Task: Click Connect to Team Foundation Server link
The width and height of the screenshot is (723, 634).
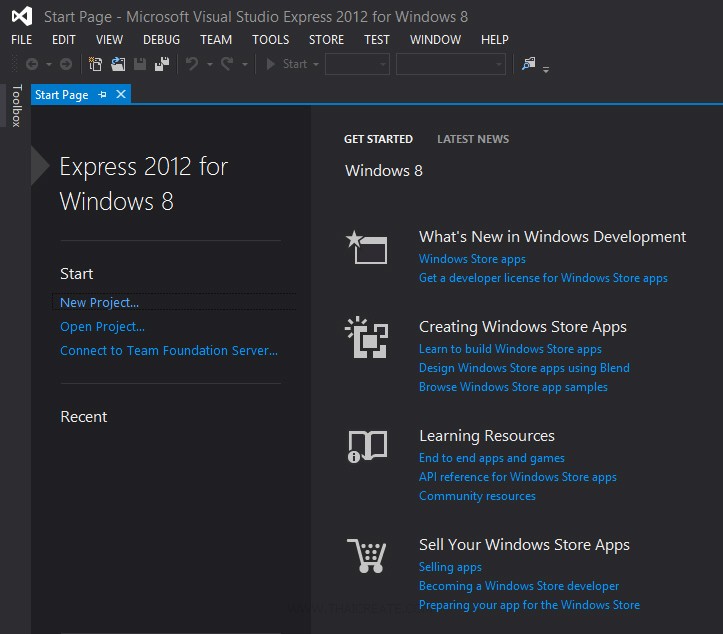Action: (x=169, y=350)
